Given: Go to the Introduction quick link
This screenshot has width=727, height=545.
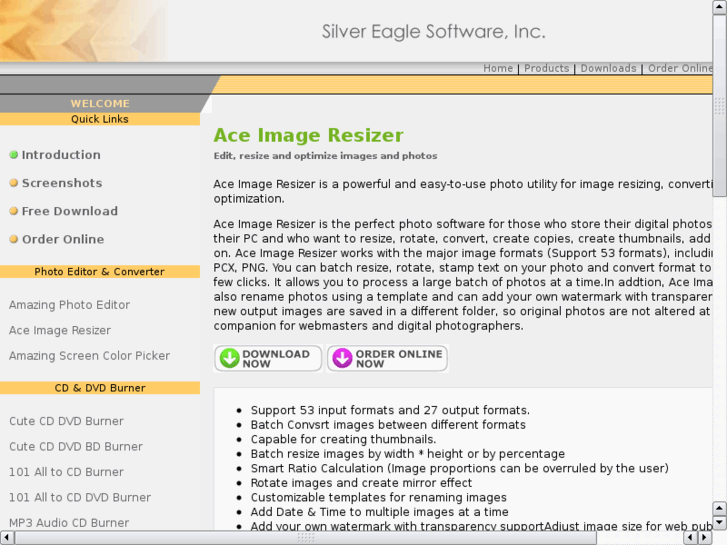Looking at the screenshot, I should (61, 155).
